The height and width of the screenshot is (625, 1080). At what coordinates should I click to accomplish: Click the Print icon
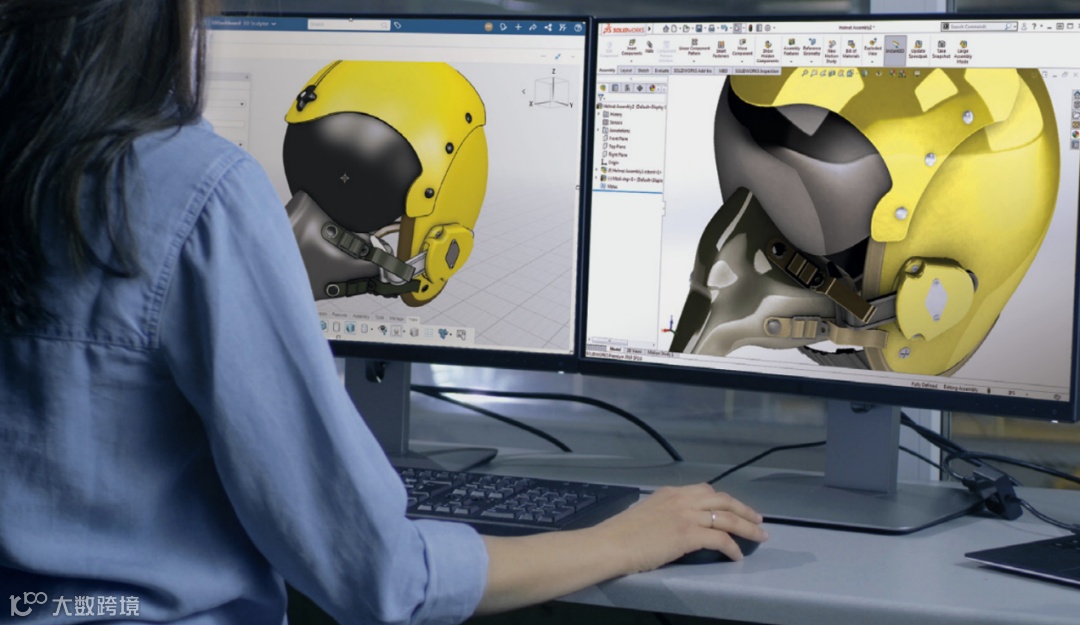click(712, 29)
